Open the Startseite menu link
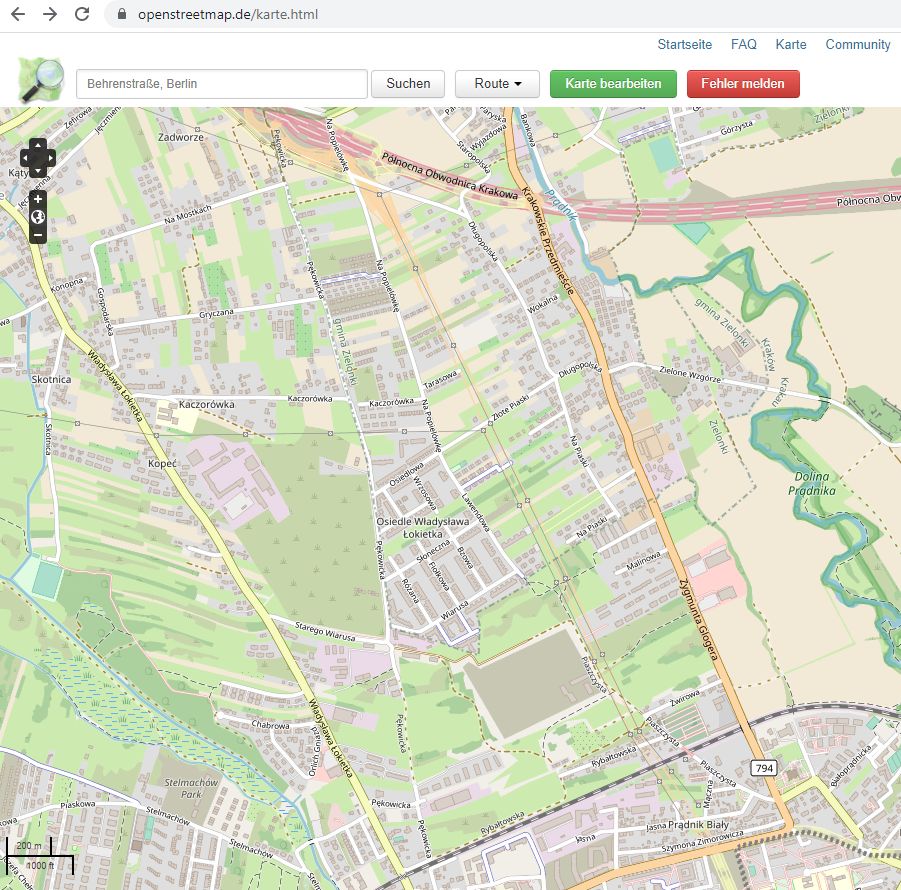This screenshot has width=901, height=890. (685, 45)
